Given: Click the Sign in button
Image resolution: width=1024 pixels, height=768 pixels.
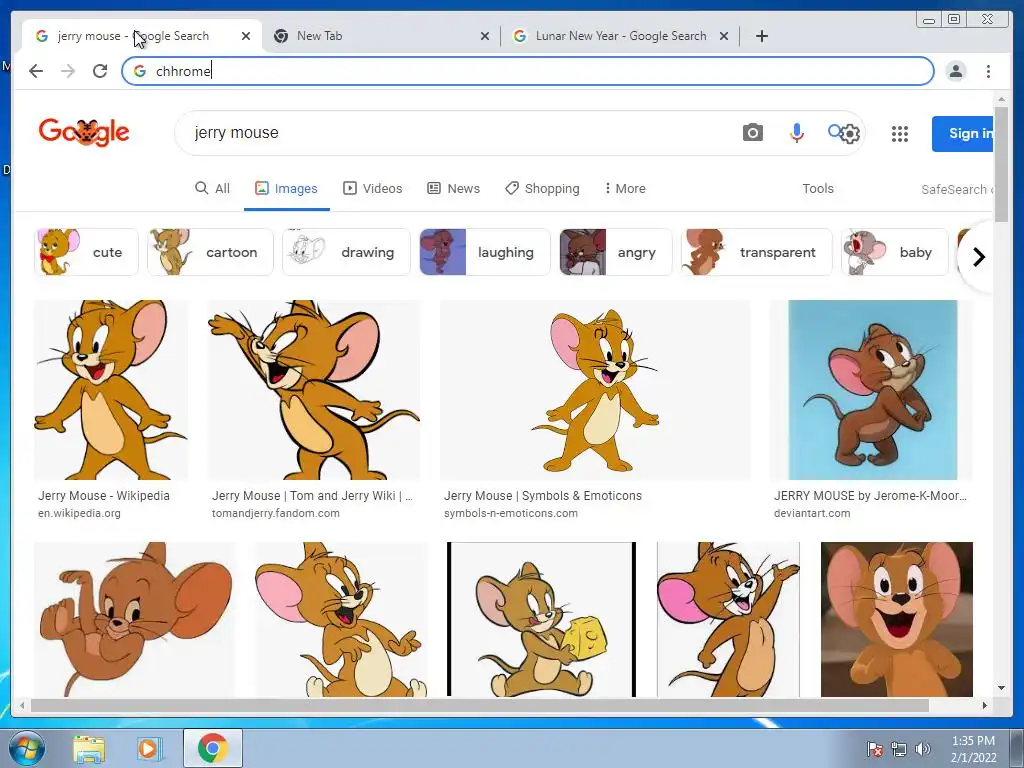Looking at the screenshot, I should pyautogui.click(x=964, y=133).
